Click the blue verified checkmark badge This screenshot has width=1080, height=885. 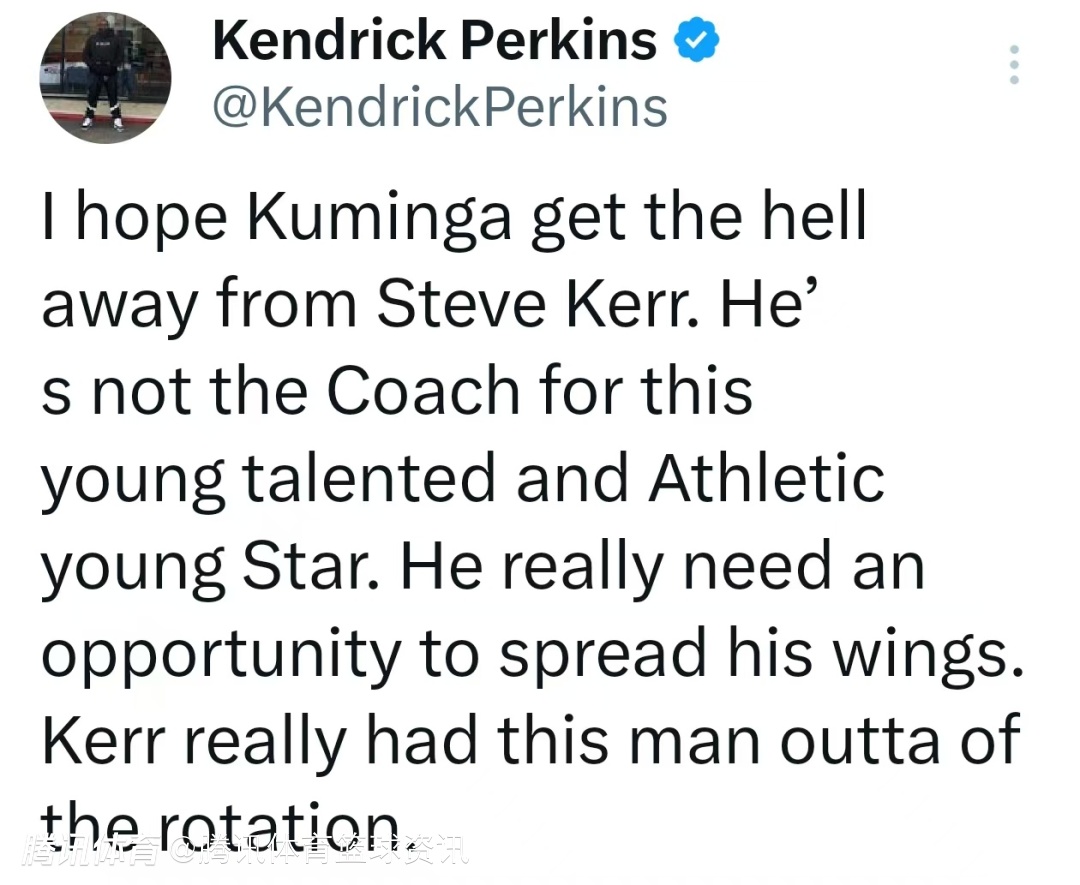click(696, 41)
